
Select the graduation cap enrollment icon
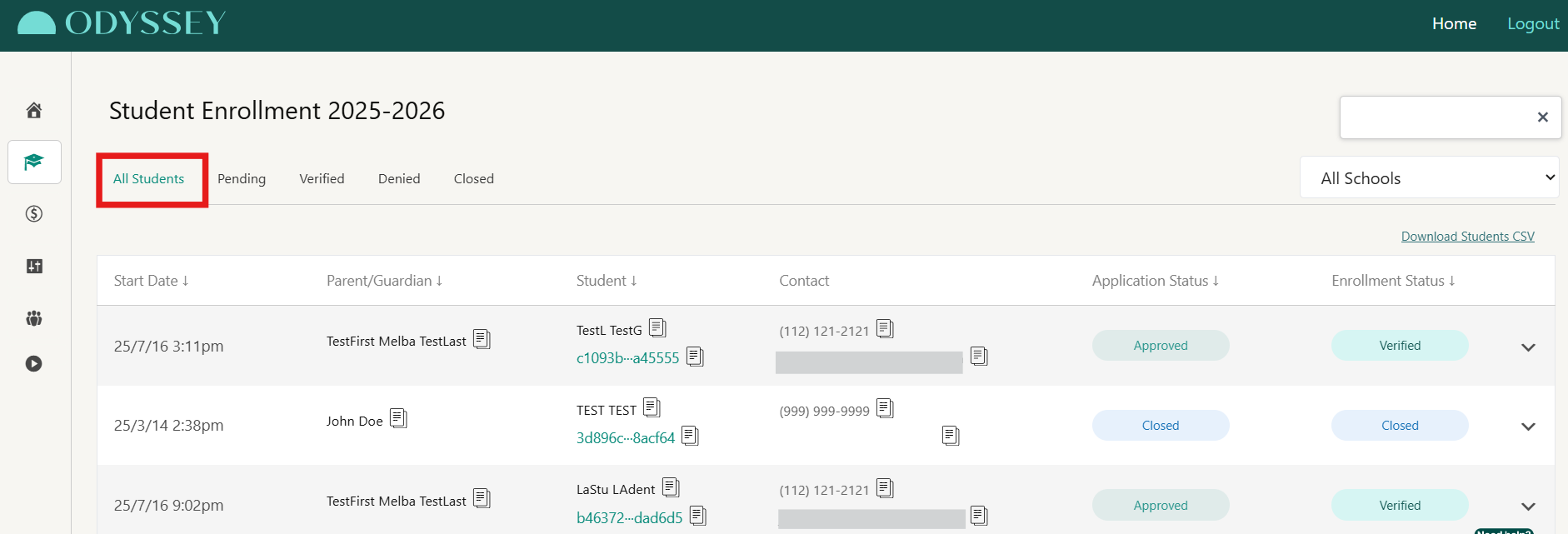pos(34,162)
